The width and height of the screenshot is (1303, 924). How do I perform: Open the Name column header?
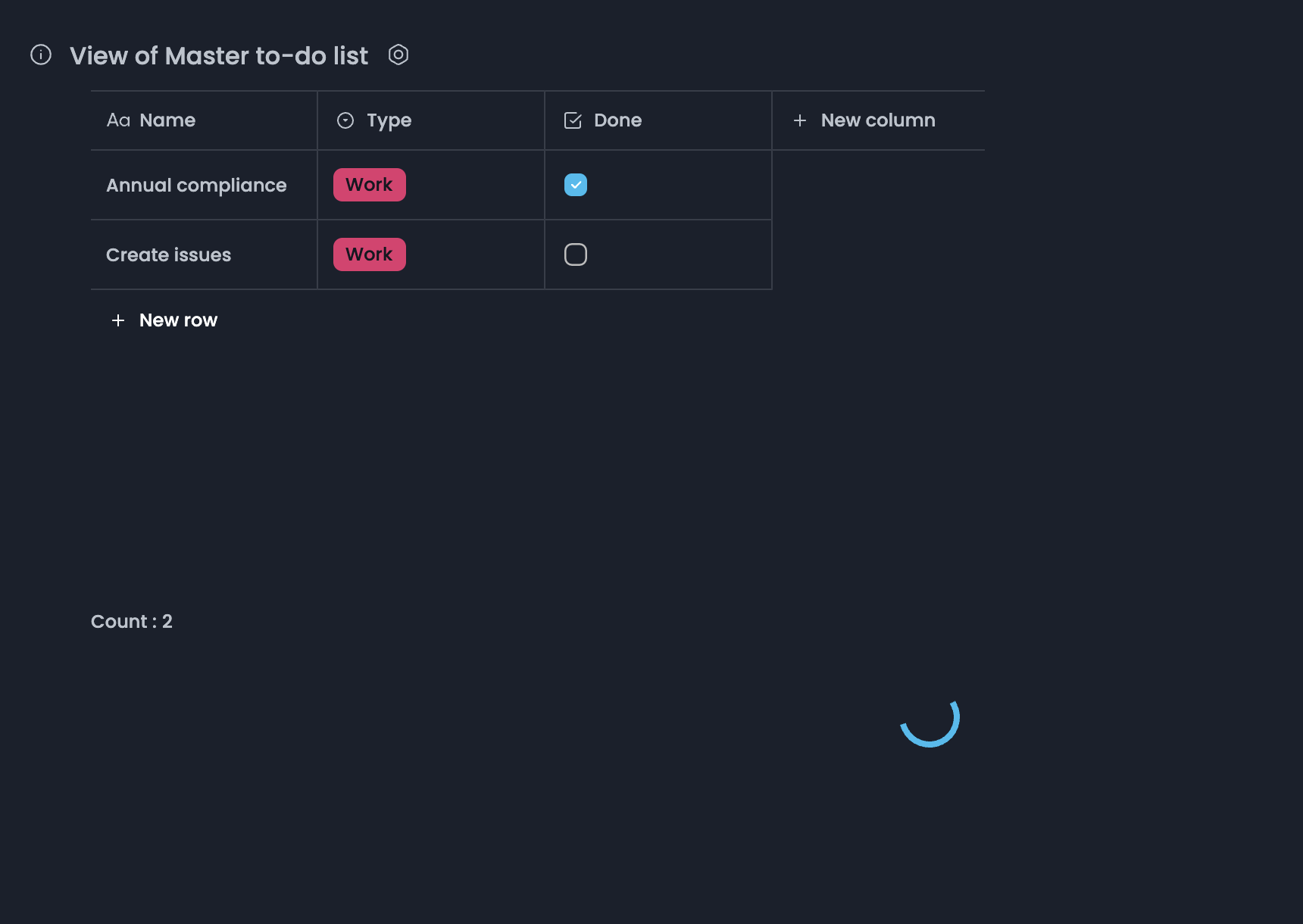(204, 120)
